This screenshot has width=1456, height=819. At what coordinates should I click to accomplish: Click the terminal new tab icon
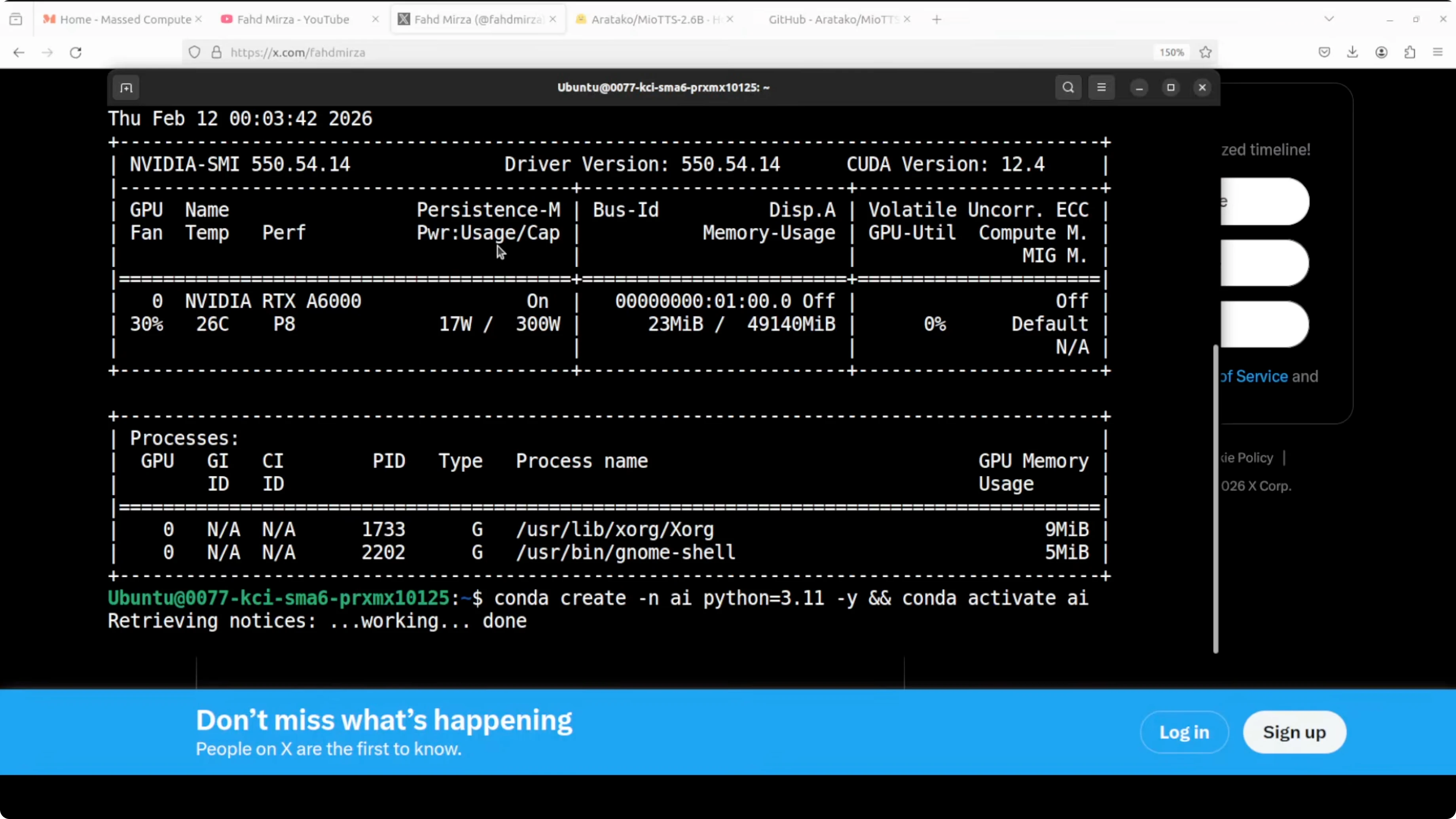[126, 87]
